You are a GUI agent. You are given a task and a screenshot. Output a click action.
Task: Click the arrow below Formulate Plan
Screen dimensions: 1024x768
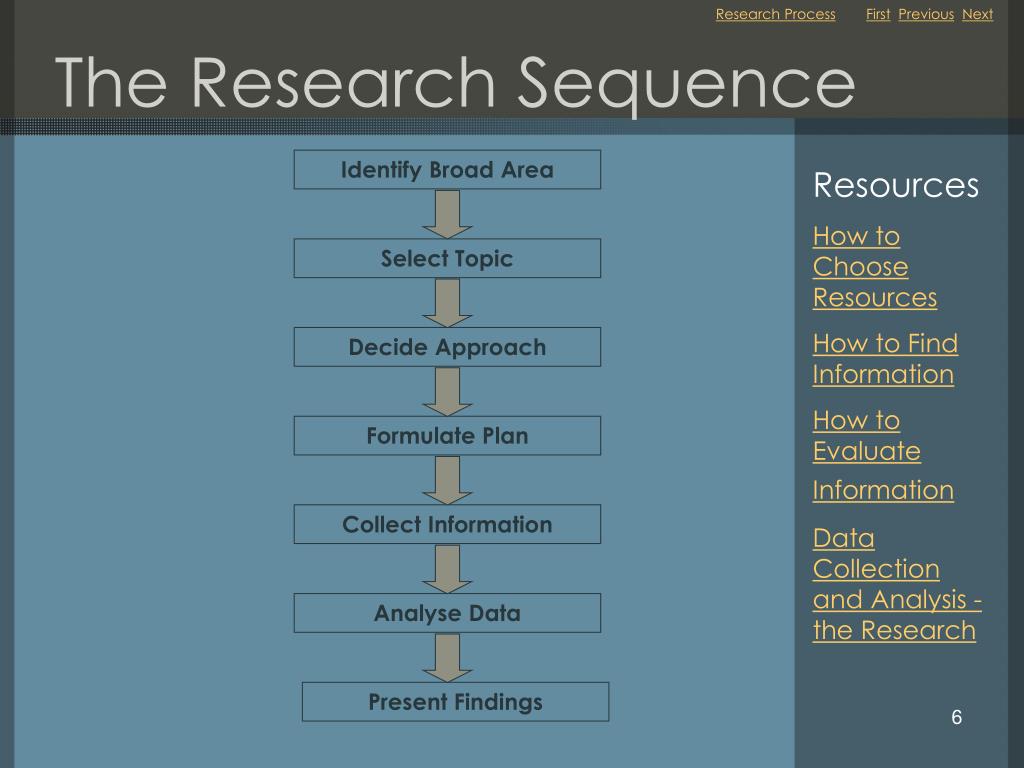point(447,480)
